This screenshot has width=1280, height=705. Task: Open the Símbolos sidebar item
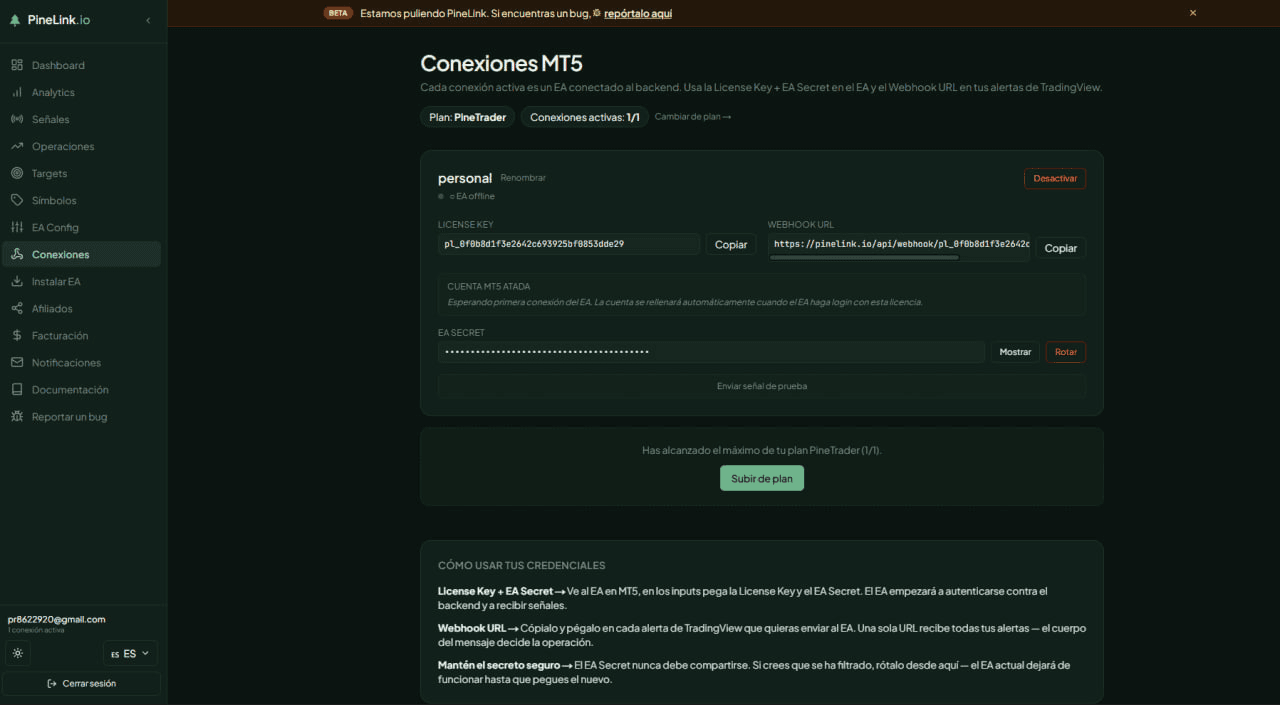pyautogui.click(x=81, y=200)
